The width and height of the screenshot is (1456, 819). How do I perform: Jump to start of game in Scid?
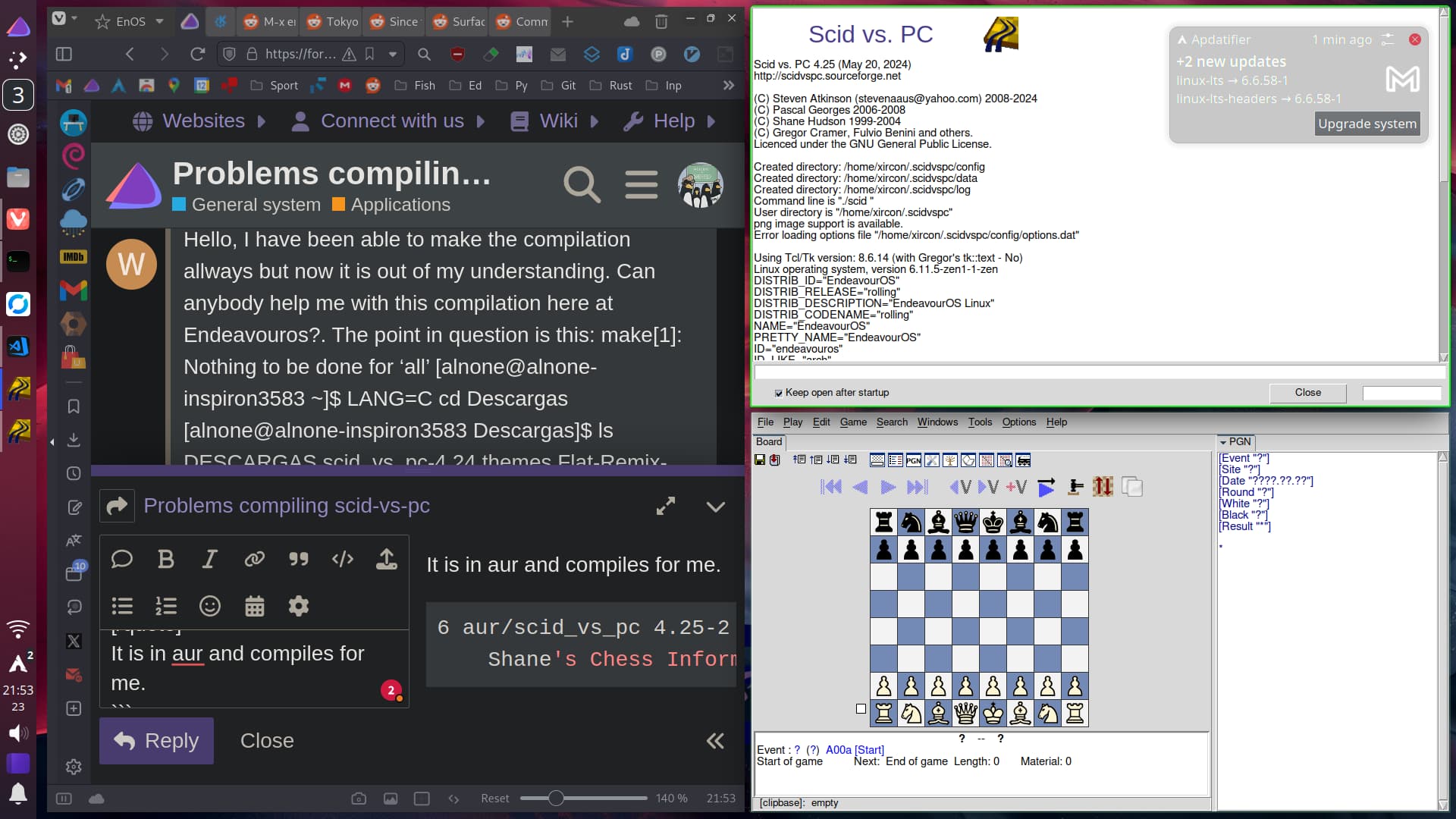pos(831,487)
